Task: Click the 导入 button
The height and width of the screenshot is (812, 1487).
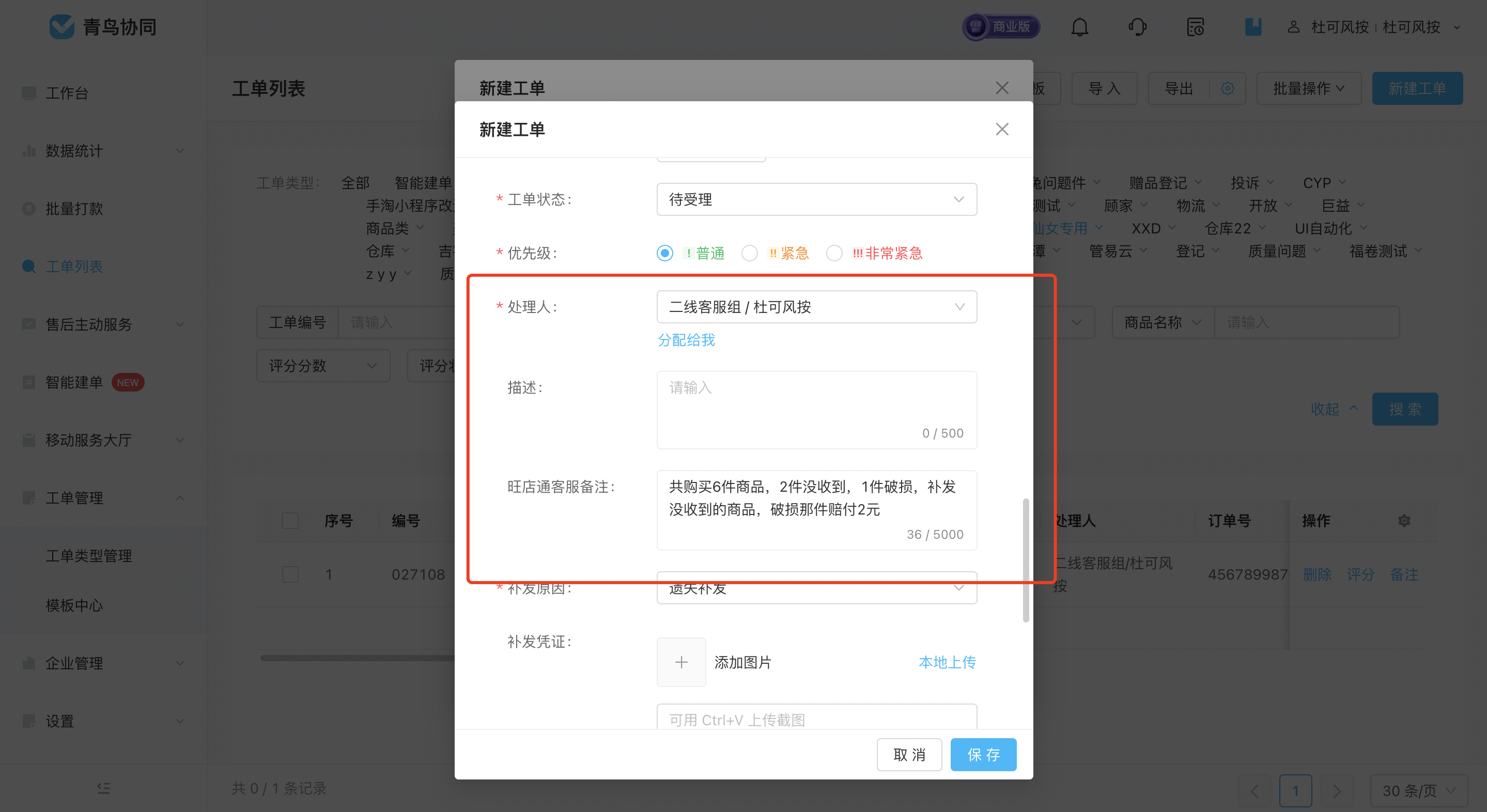Action: pyautogui.click(x=1104, y=88)
